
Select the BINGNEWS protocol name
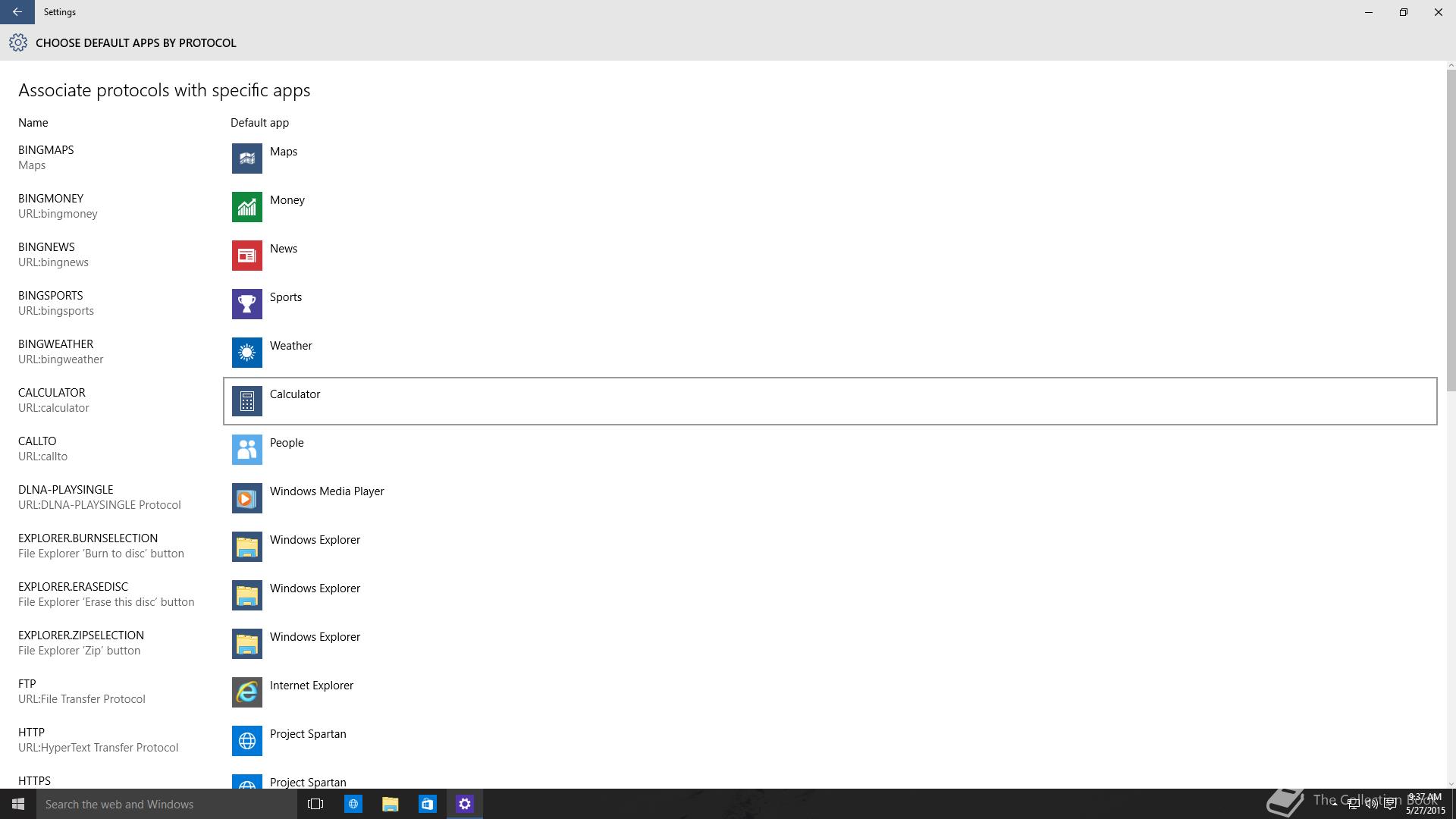tap(46, 247)
